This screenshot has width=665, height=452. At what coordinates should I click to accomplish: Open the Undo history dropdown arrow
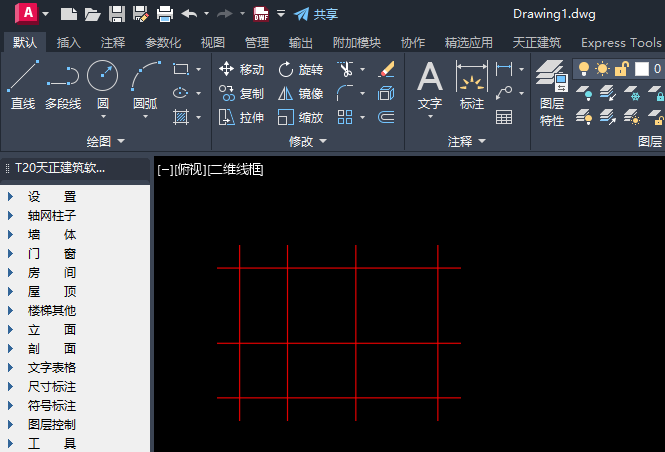[x=207, y=14]
